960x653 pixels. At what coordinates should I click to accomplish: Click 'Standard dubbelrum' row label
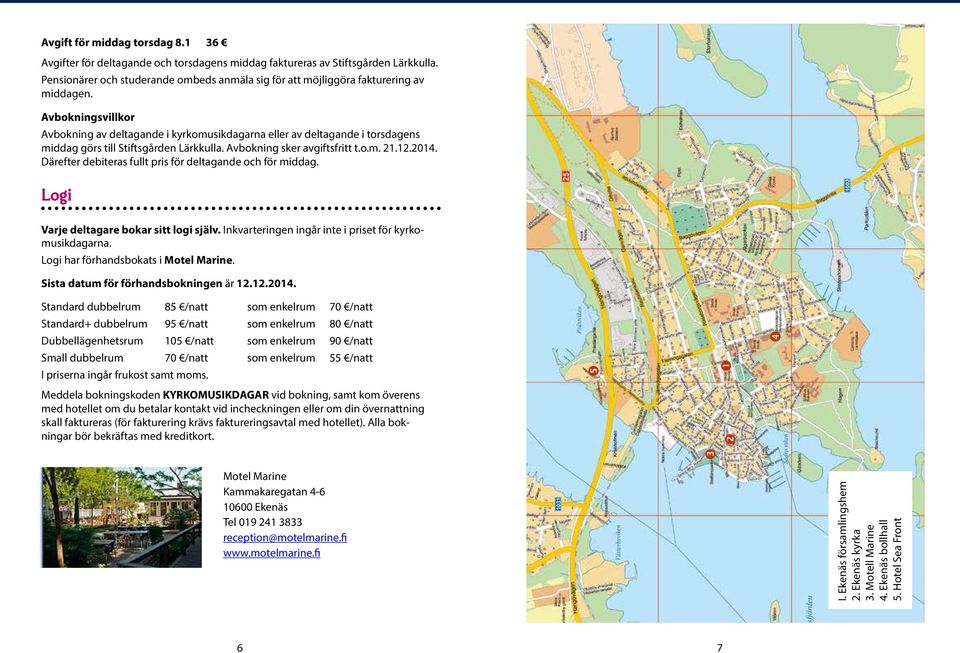point(91,307)
